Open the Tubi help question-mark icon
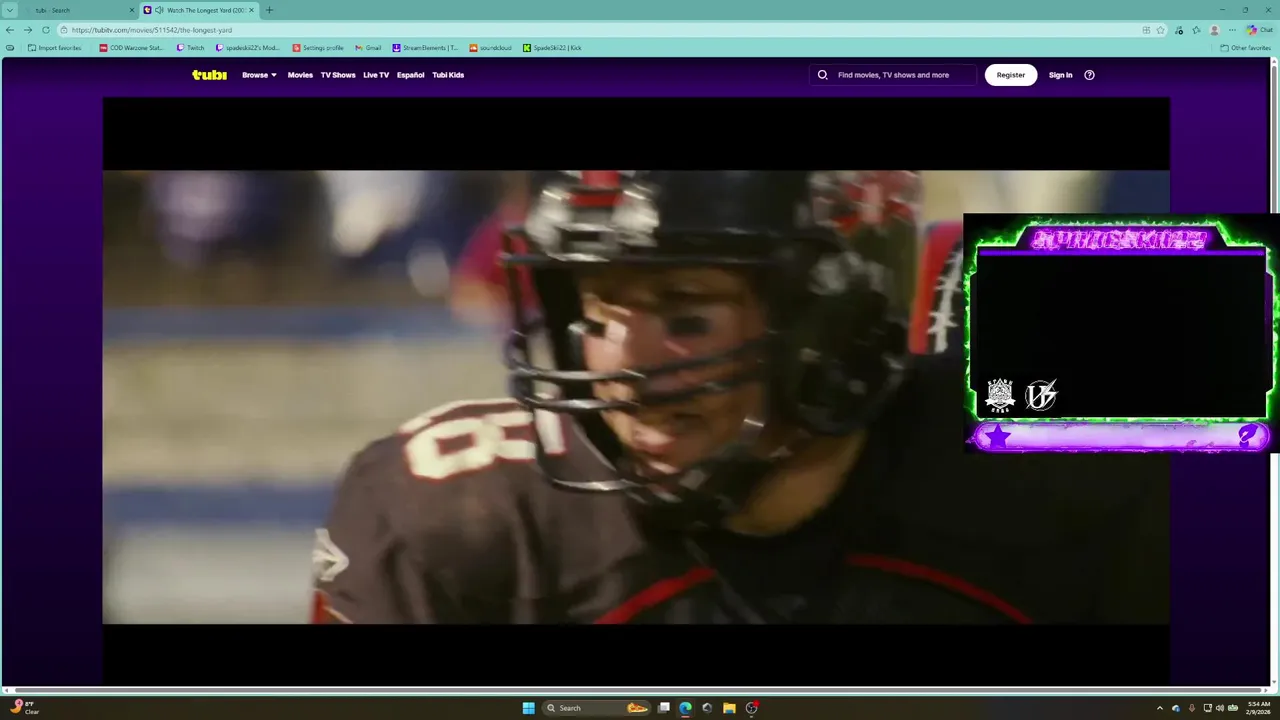 point(1089,75)
